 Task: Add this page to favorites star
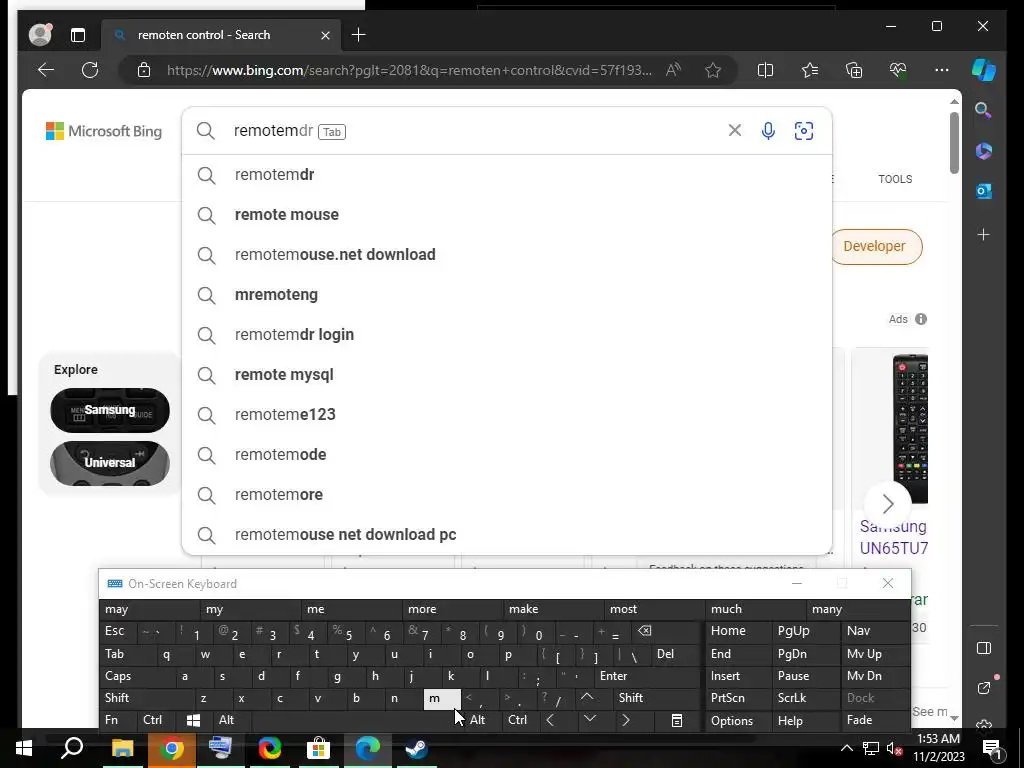point(713,70)
